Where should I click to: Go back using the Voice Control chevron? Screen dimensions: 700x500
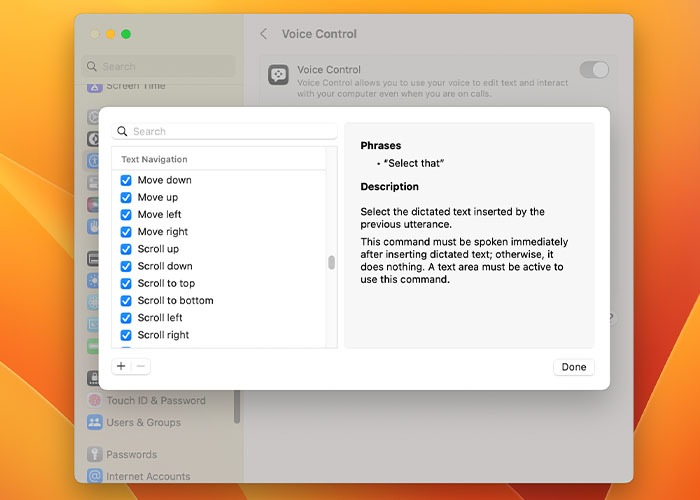[264, 34]
